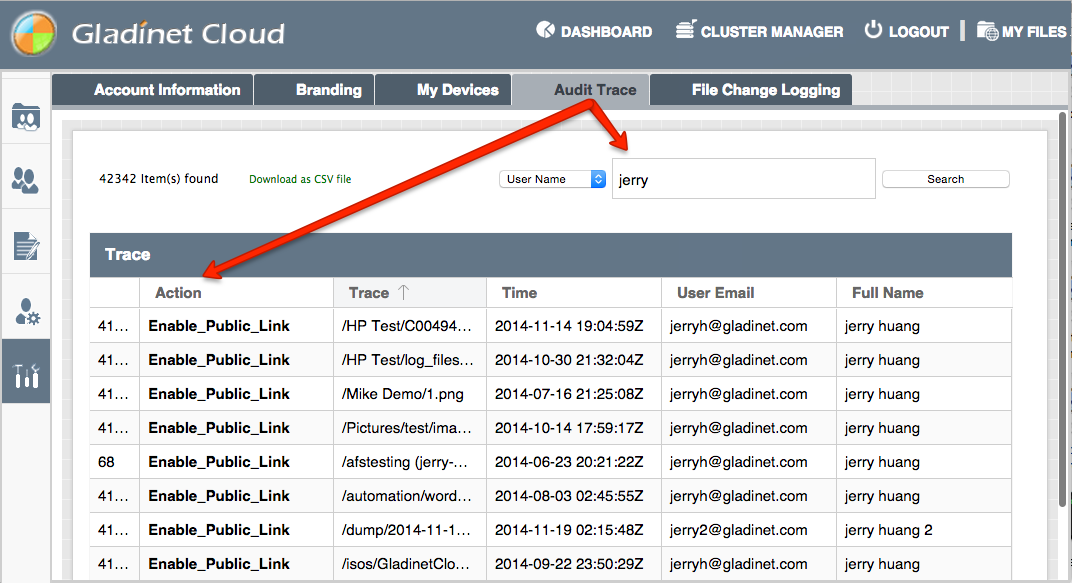Image resolution: width=1072 pixels, height=583 pixels.
Task: Click Download as CSV file link
Action: (x=300, y=179)
